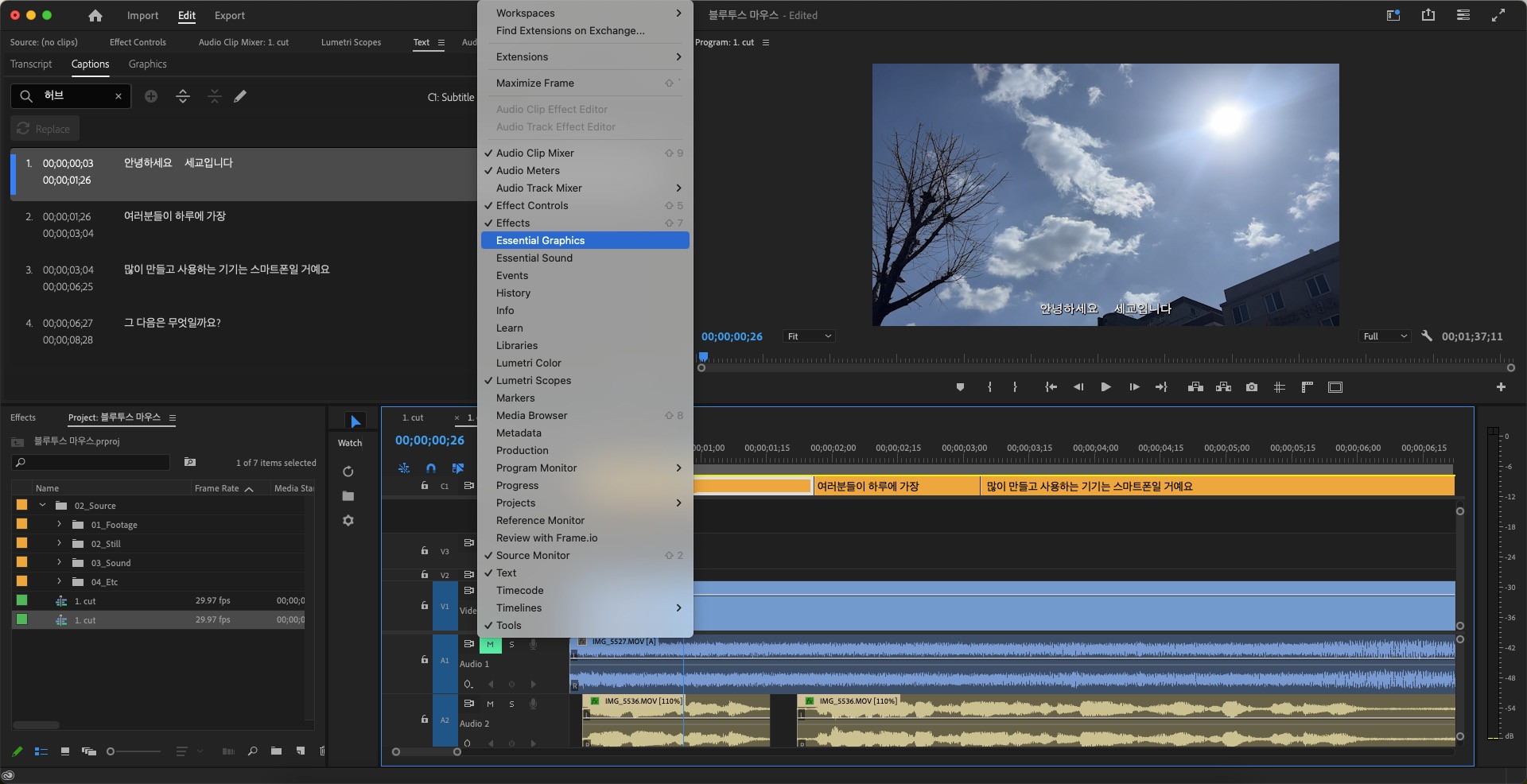Create a new bin with the folder icon

tap(276, 751)
